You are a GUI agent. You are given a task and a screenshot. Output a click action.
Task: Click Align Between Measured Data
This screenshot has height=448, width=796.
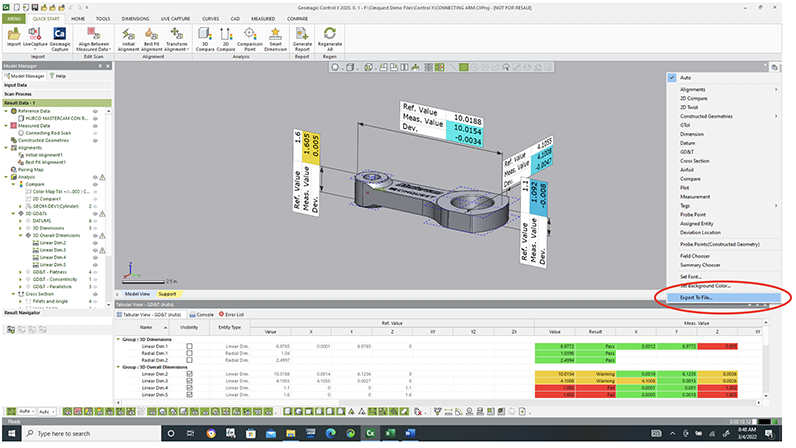[93, 39]
